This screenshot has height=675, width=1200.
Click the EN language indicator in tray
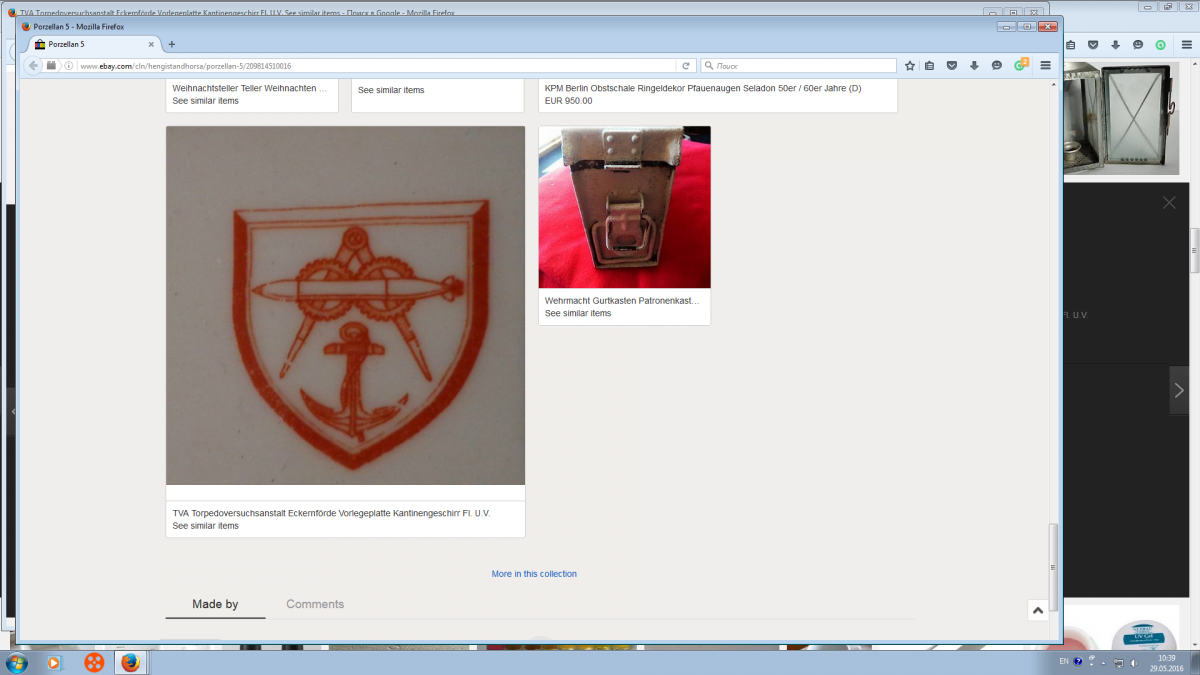pos(1063,662)
